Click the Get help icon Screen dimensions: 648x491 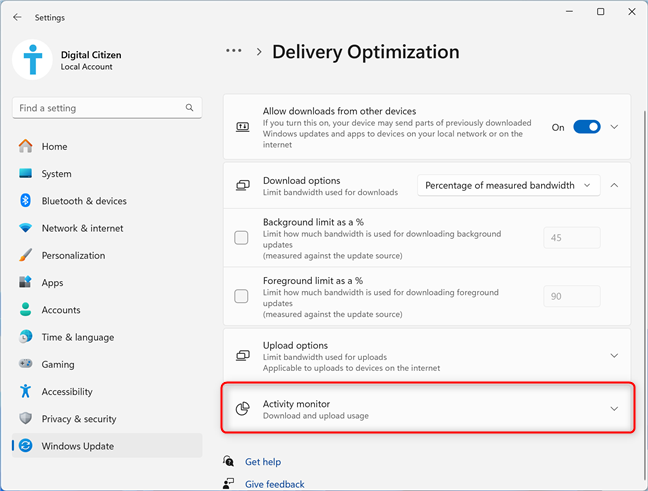point(229,461)
